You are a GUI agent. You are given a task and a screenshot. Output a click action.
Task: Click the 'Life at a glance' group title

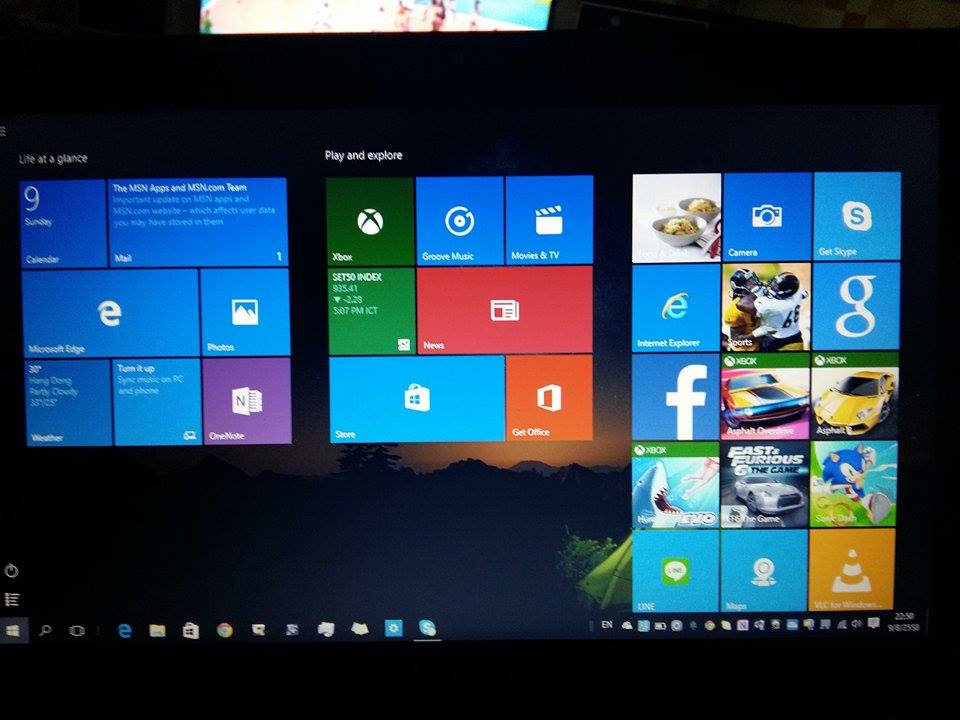[x=53, y=159]
